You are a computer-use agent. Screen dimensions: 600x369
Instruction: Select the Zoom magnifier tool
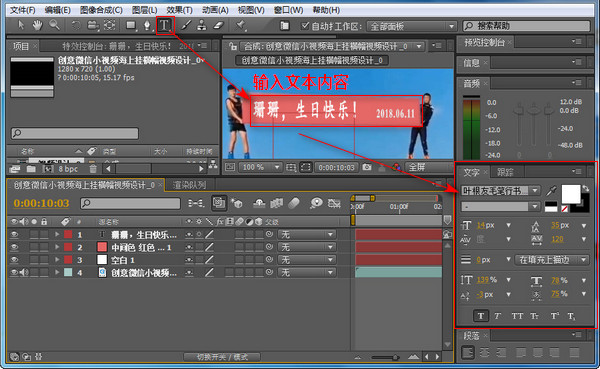point(54,25)
